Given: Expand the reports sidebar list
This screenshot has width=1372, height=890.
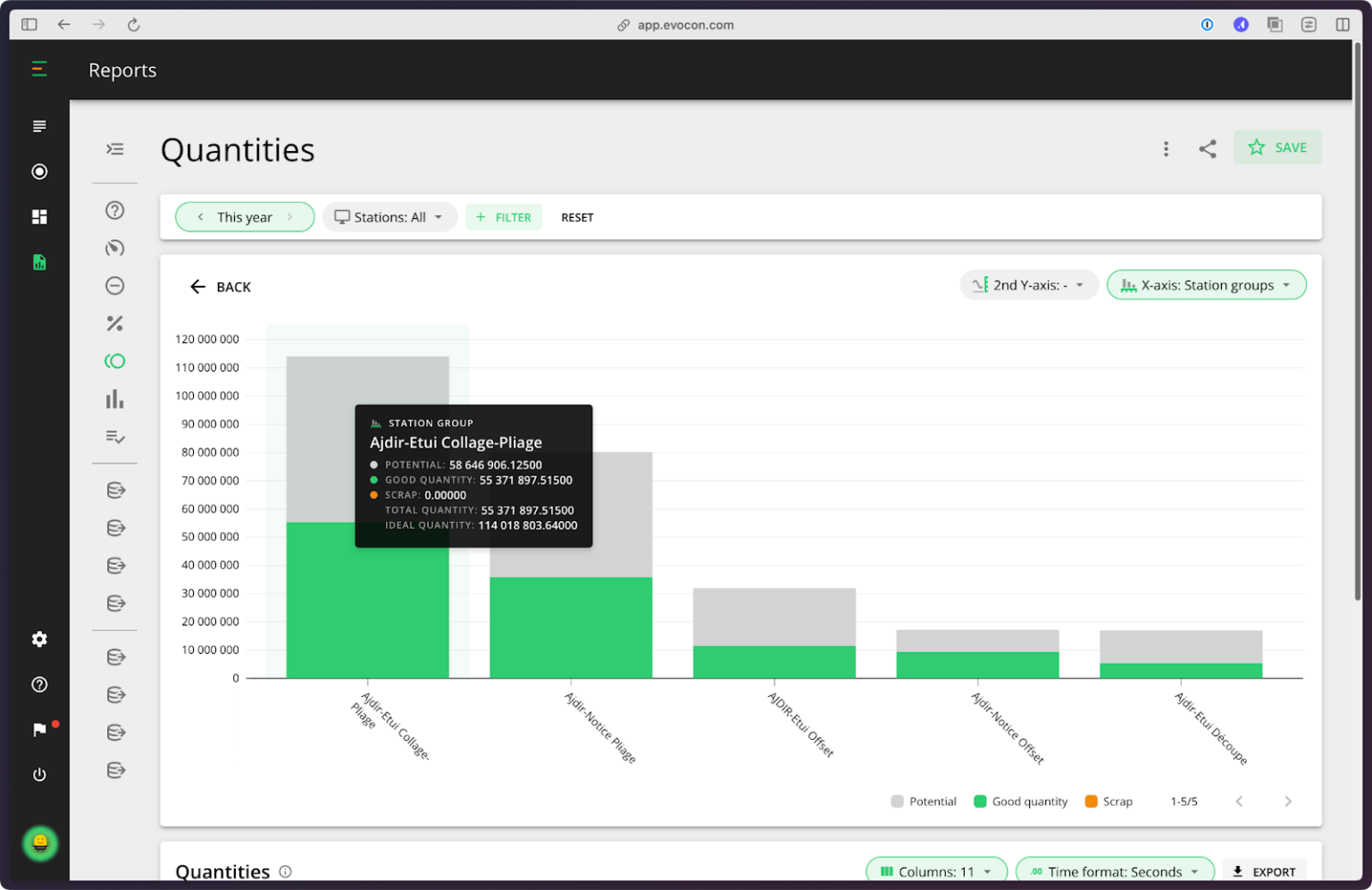Looking at the screenshot, I should 114,149.
